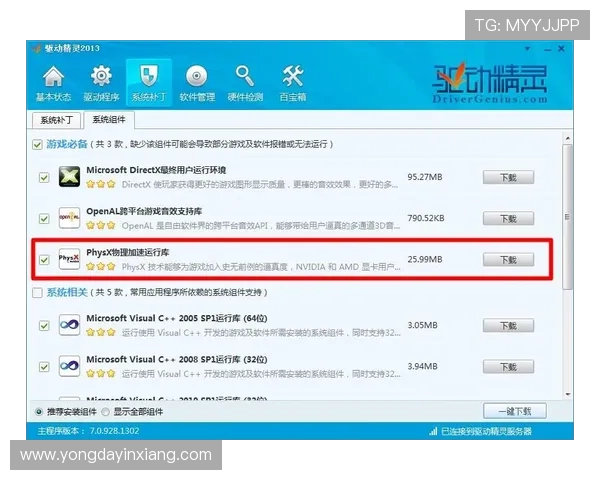
Task: Click the PhysX star rating
Action: click(101, 266)
